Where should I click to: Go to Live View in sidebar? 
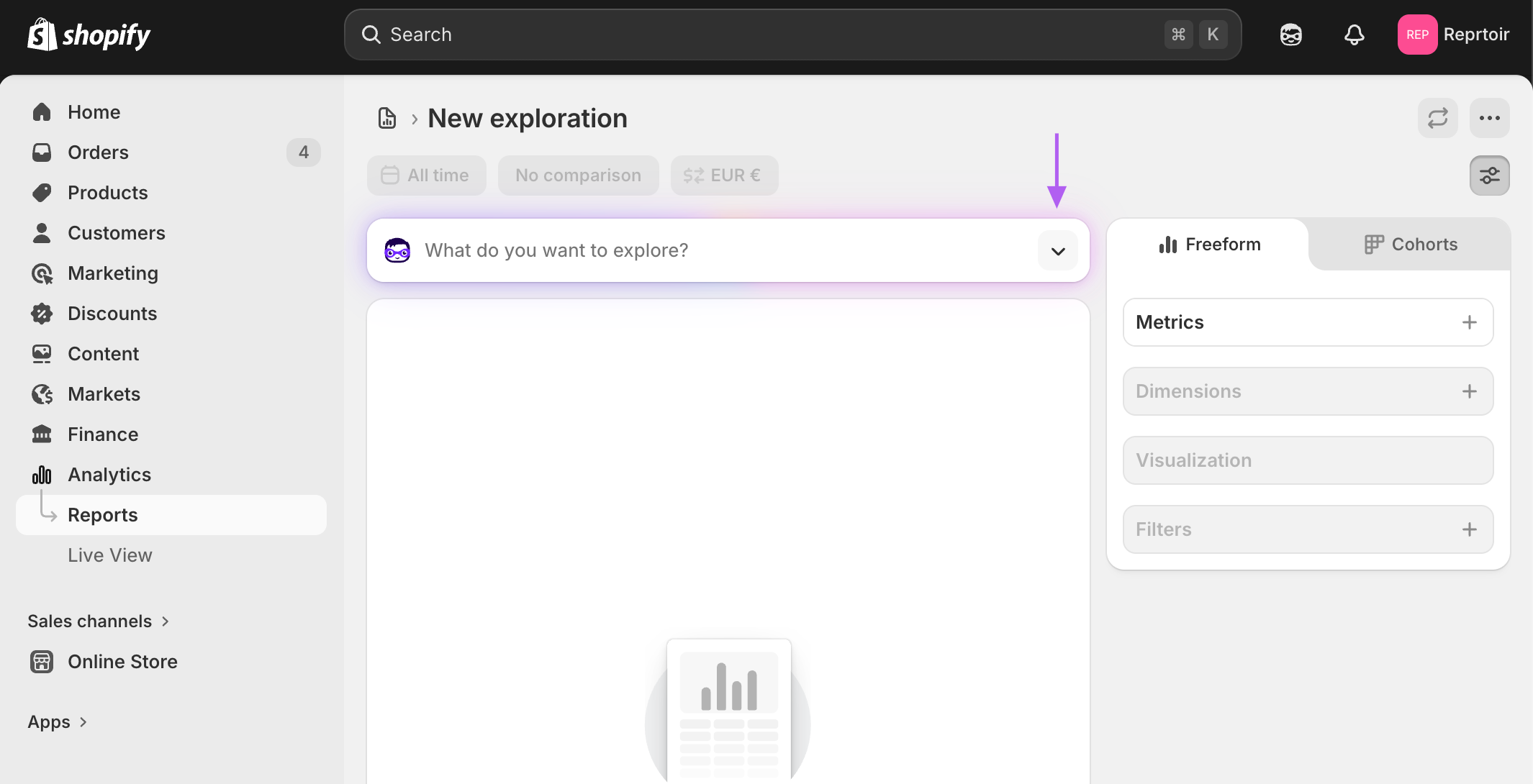pyautogui.click(x=110, y=555)
